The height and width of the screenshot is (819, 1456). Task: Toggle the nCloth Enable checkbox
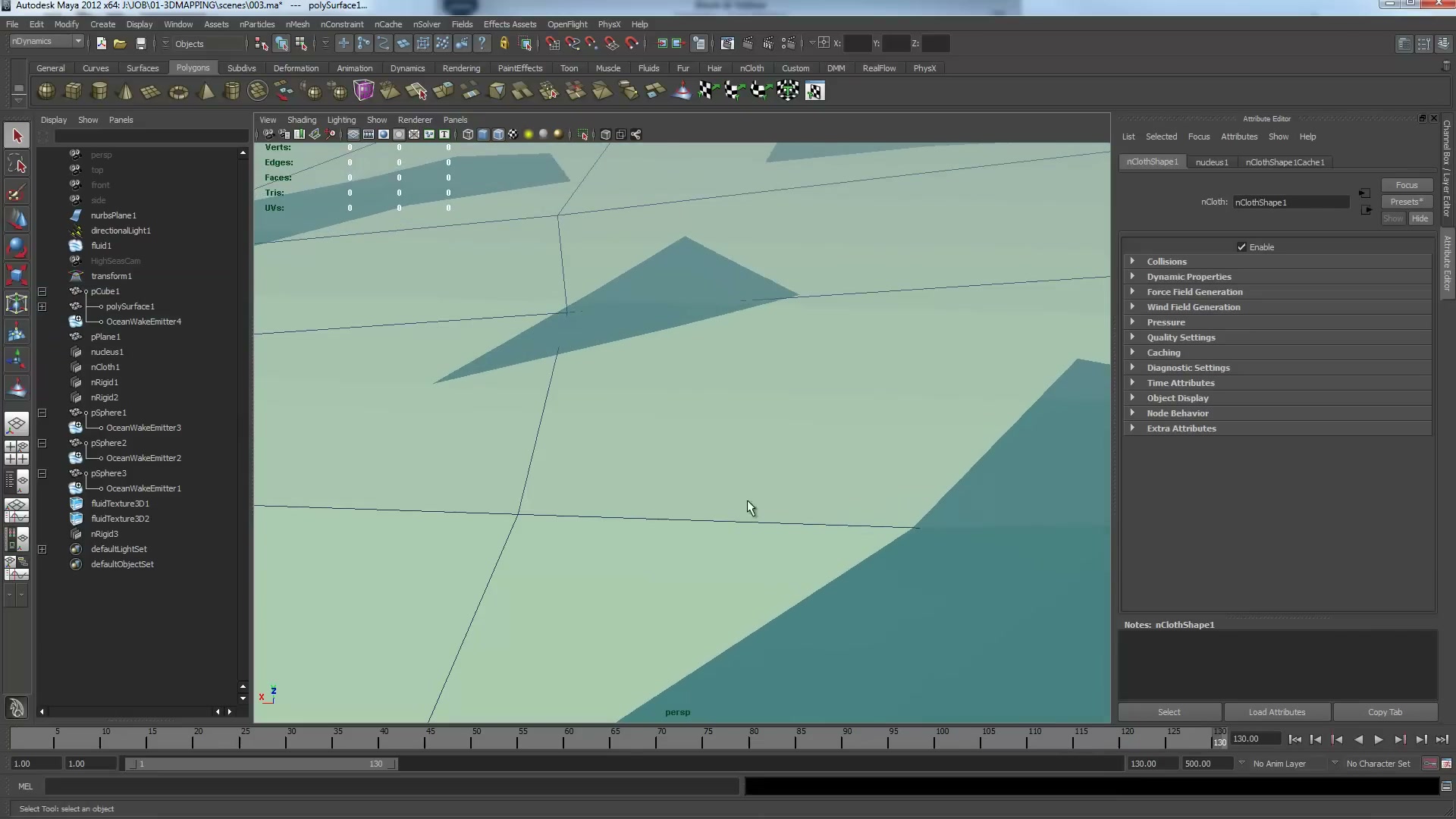1241,247
